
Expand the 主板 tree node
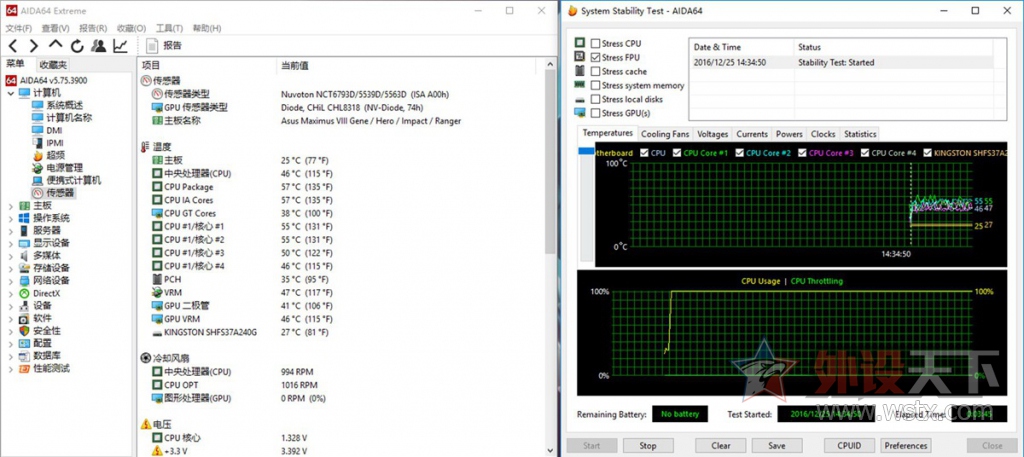click(x=10, y=206)
